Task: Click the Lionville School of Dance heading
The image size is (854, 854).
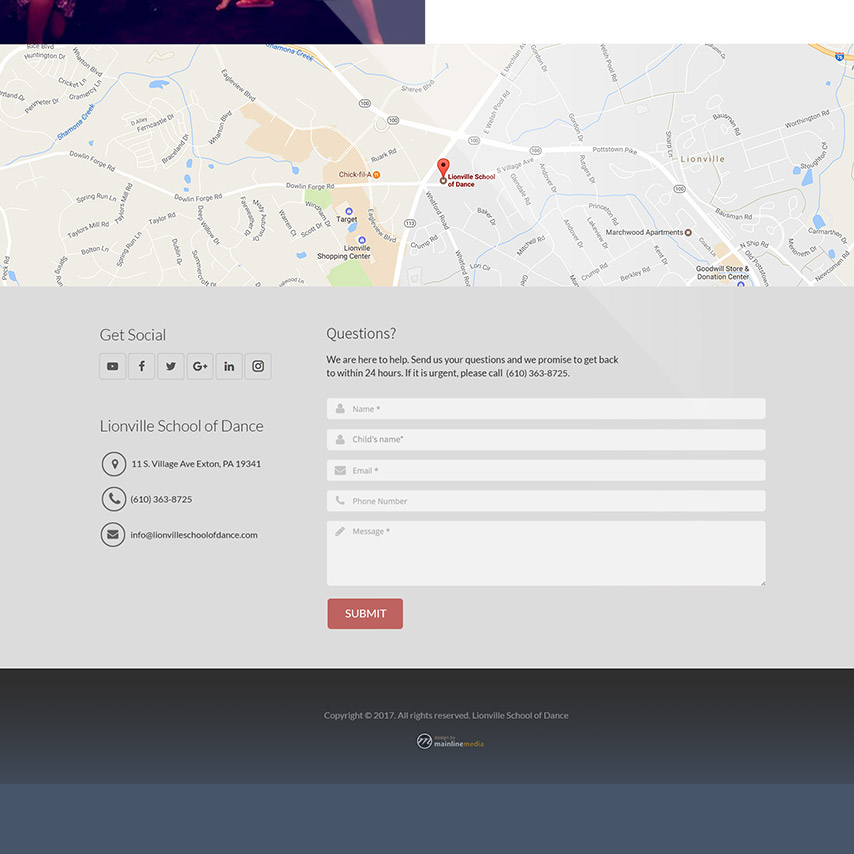Action: pyautogui.click(x=181, y=426)
